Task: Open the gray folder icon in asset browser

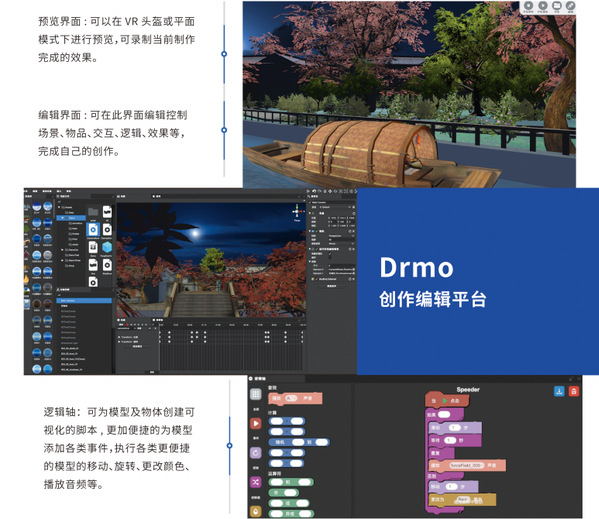Action: pos(93,212)
